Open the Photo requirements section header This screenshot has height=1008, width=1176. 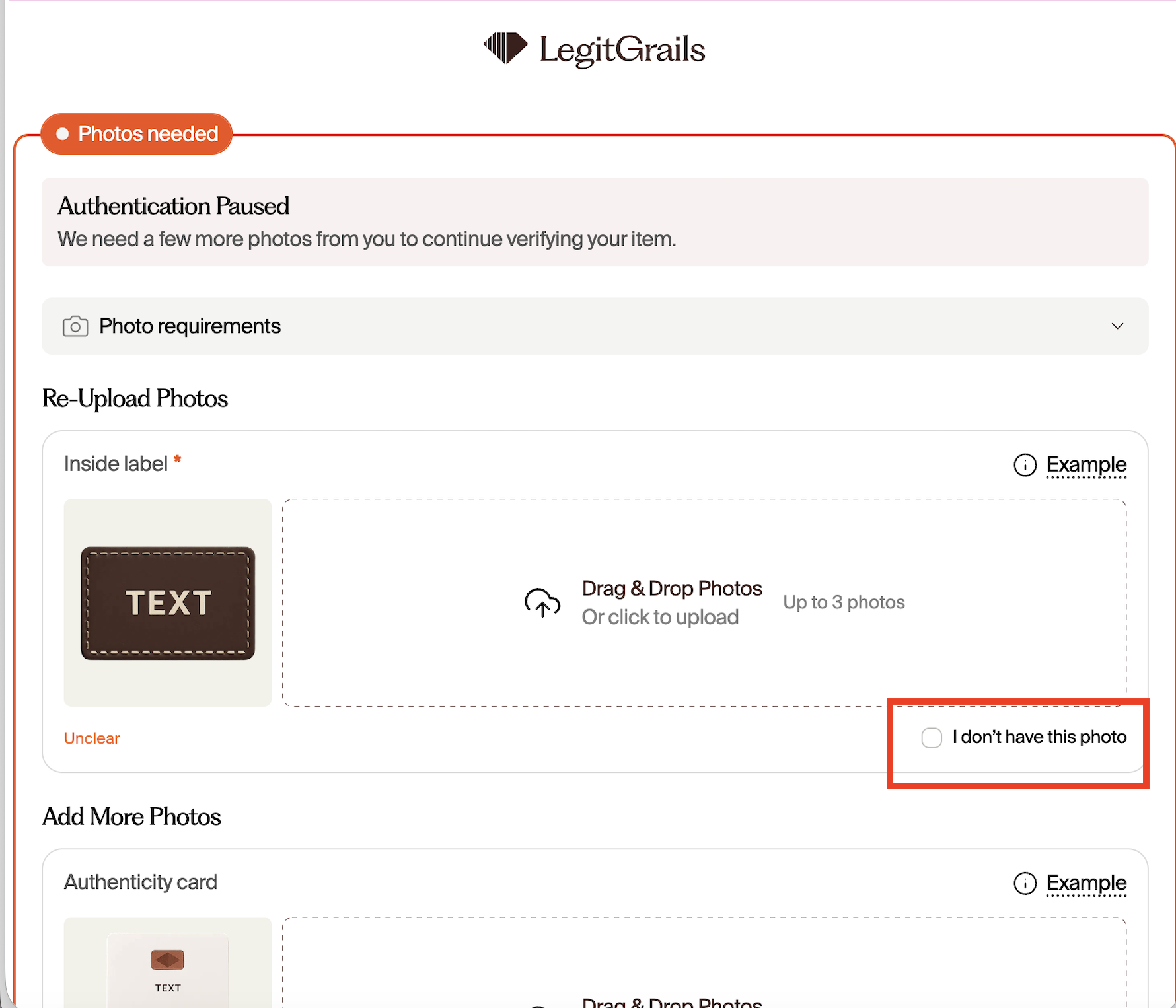pyautogui.click(x=595, y=326)
